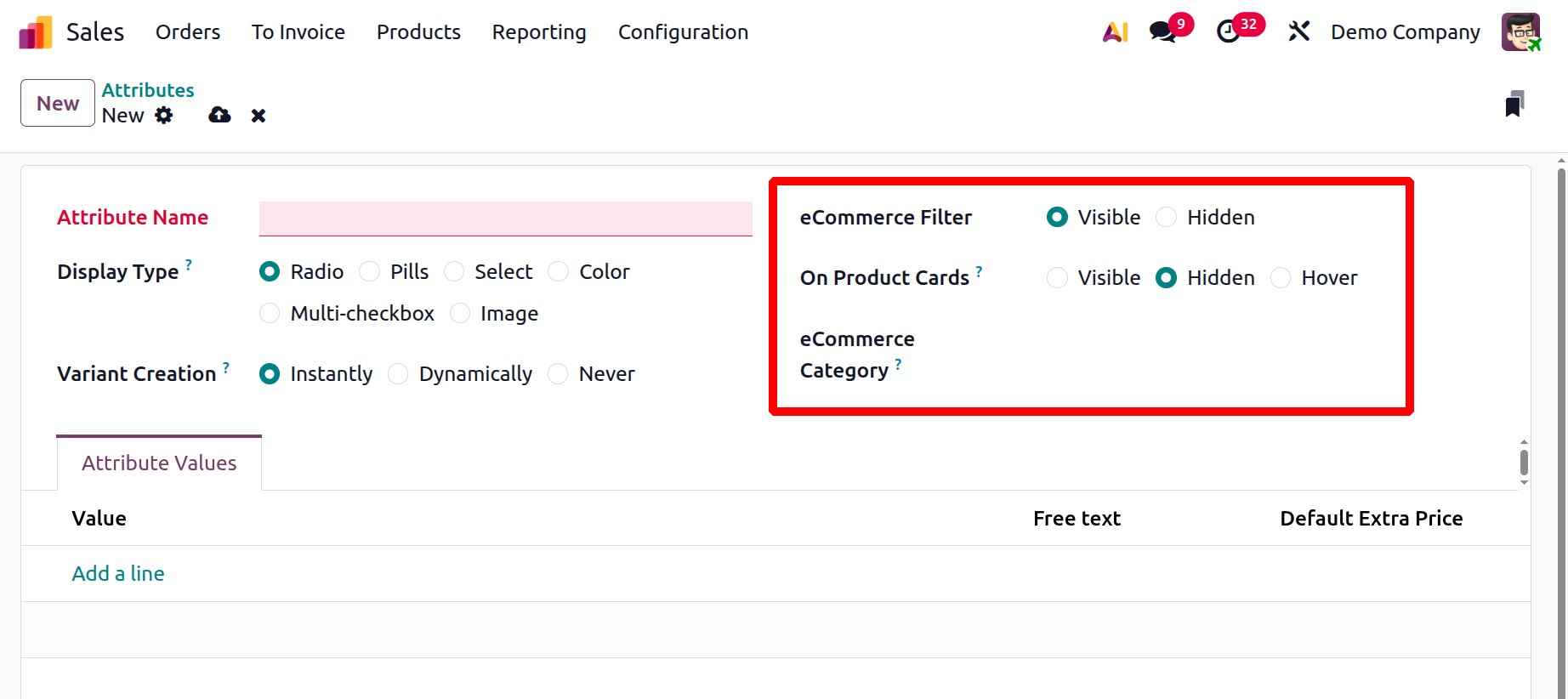This screenshot has height=699, width=1568.
Task: Select Color display type radio
Action: coord(559,272)
